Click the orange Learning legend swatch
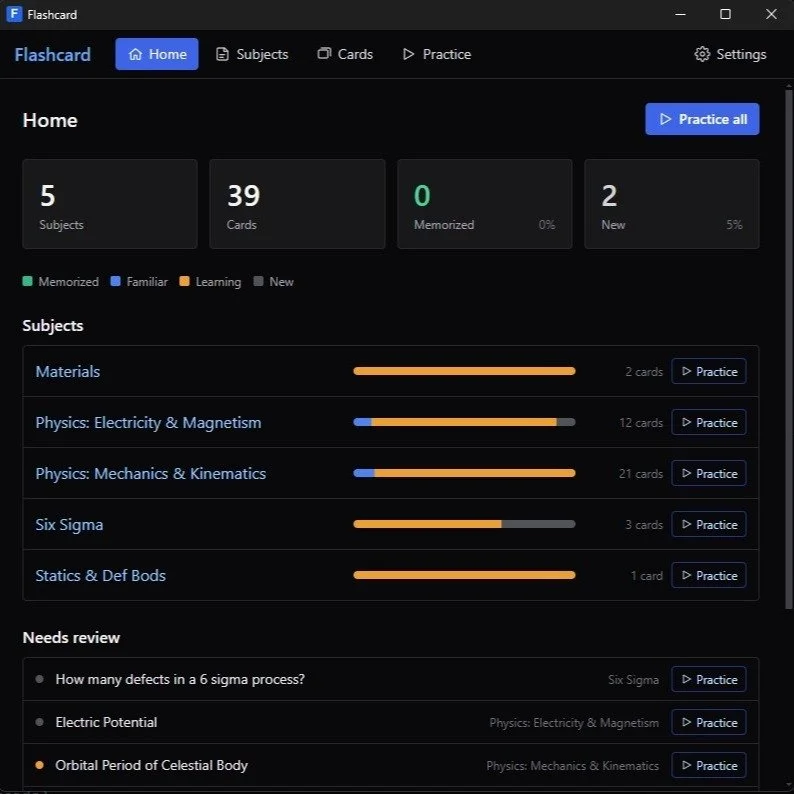Screen dimensions: 794x794 click(184, 281)
